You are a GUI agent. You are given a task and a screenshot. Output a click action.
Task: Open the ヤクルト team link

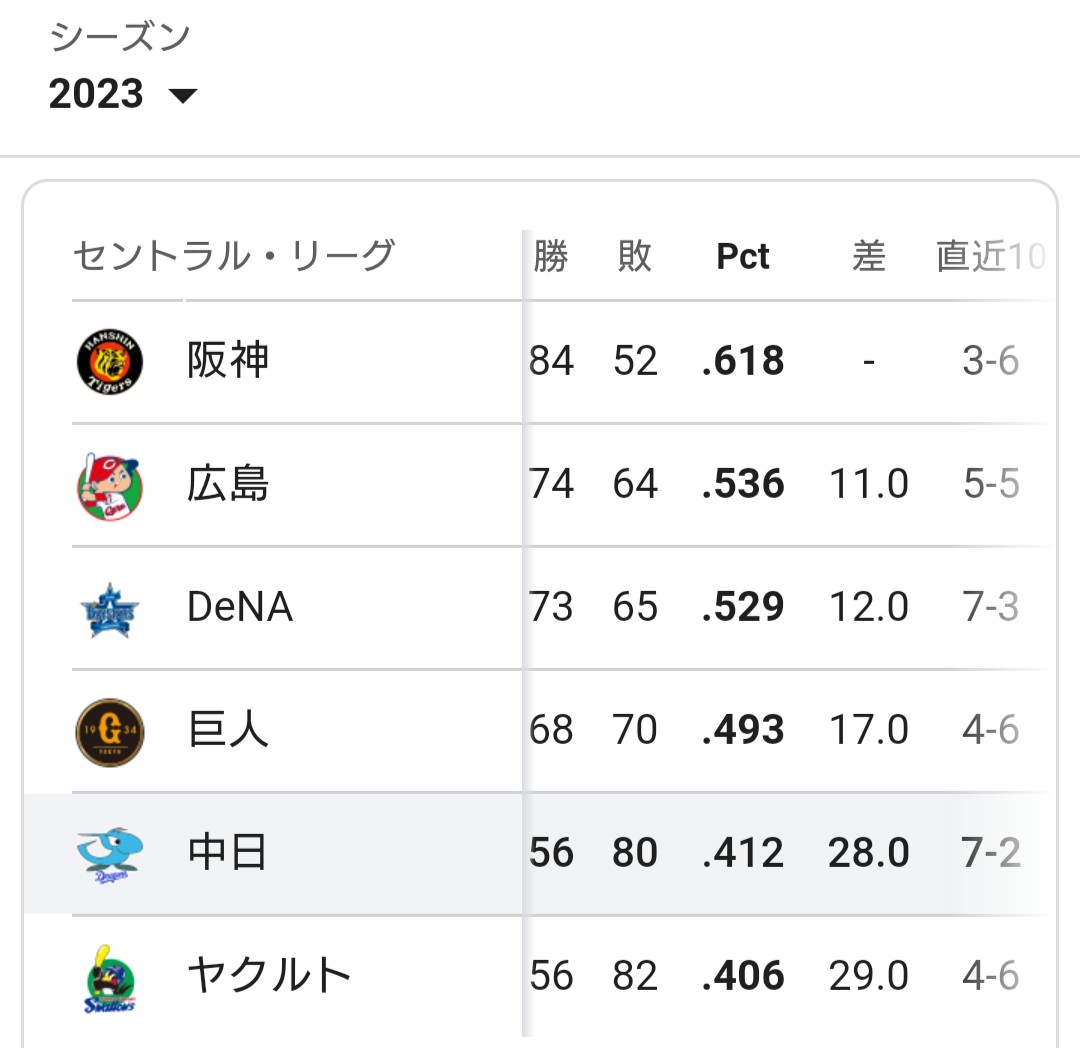269,976
